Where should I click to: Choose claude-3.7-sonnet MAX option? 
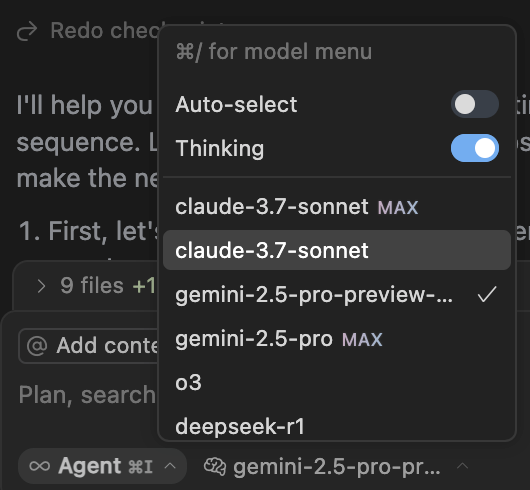pos(337,206)
